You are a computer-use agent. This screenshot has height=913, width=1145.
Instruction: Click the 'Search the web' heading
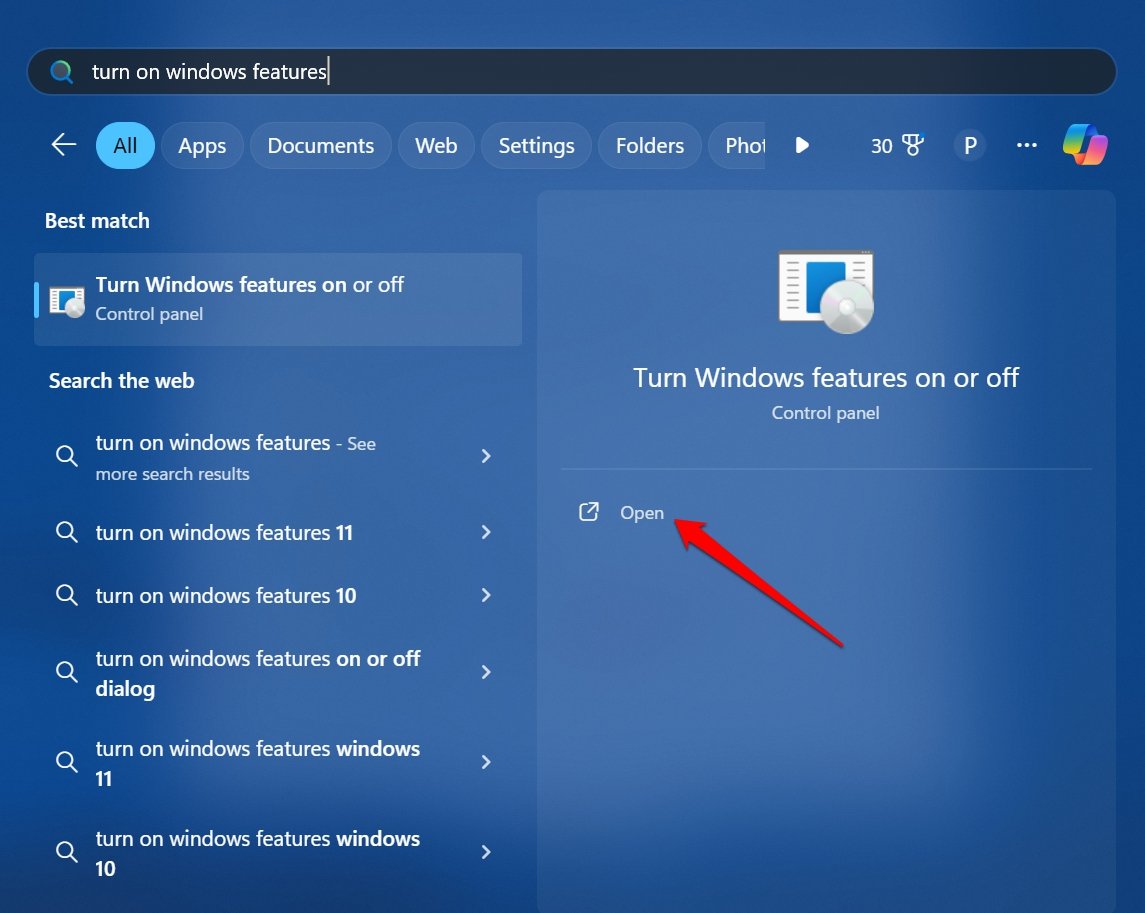121,381
